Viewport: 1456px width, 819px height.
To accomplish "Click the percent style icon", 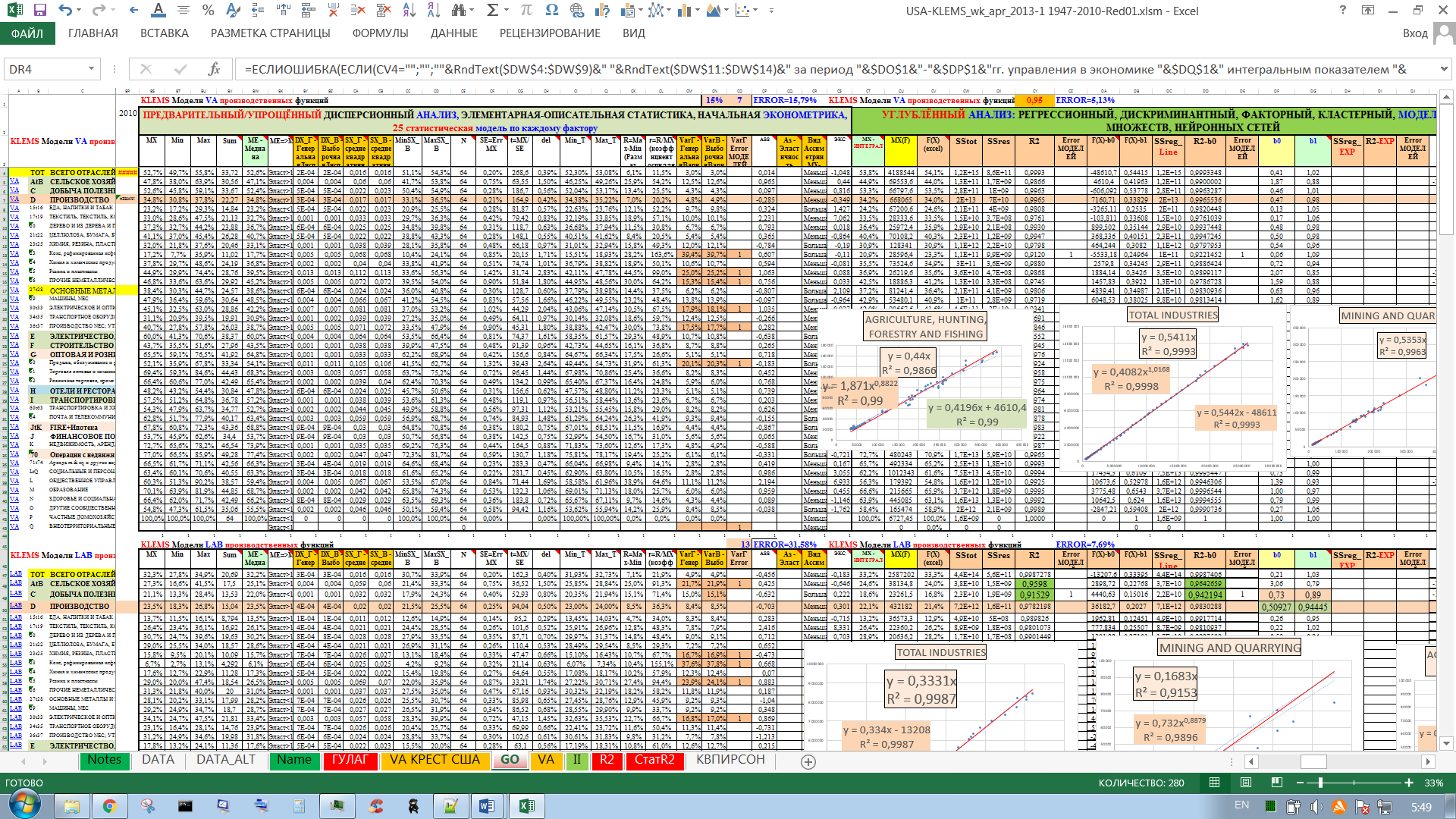I will pyautogui.click(x=208, y=11).
